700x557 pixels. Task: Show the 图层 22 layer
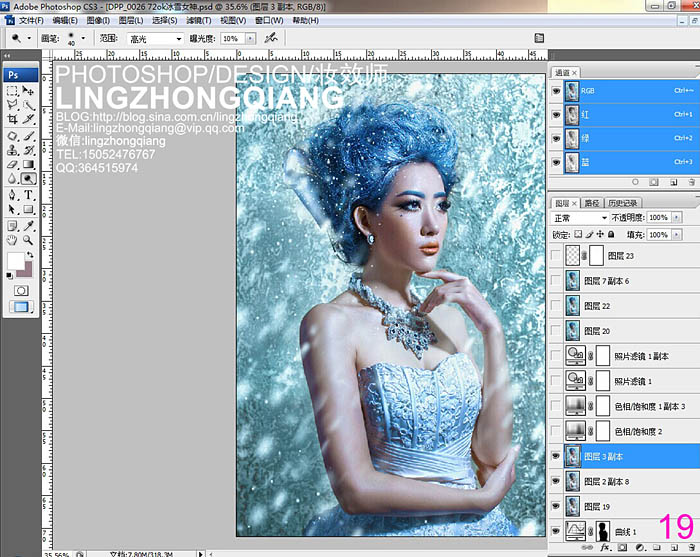coord(556,306)
